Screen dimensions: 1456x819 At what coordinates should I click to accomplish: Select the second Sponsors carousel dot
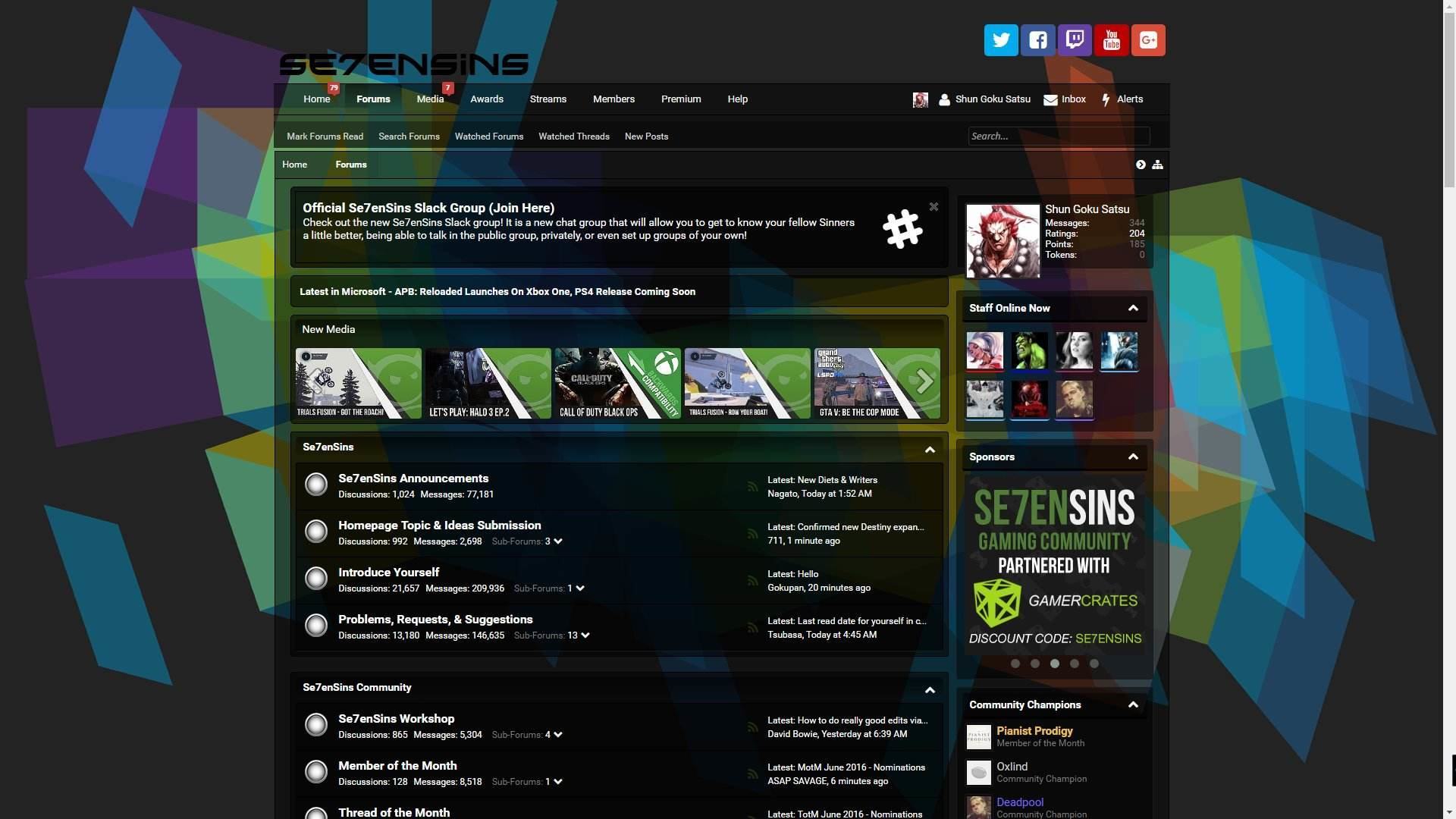pyautogui.click(x=1035, y=664)
